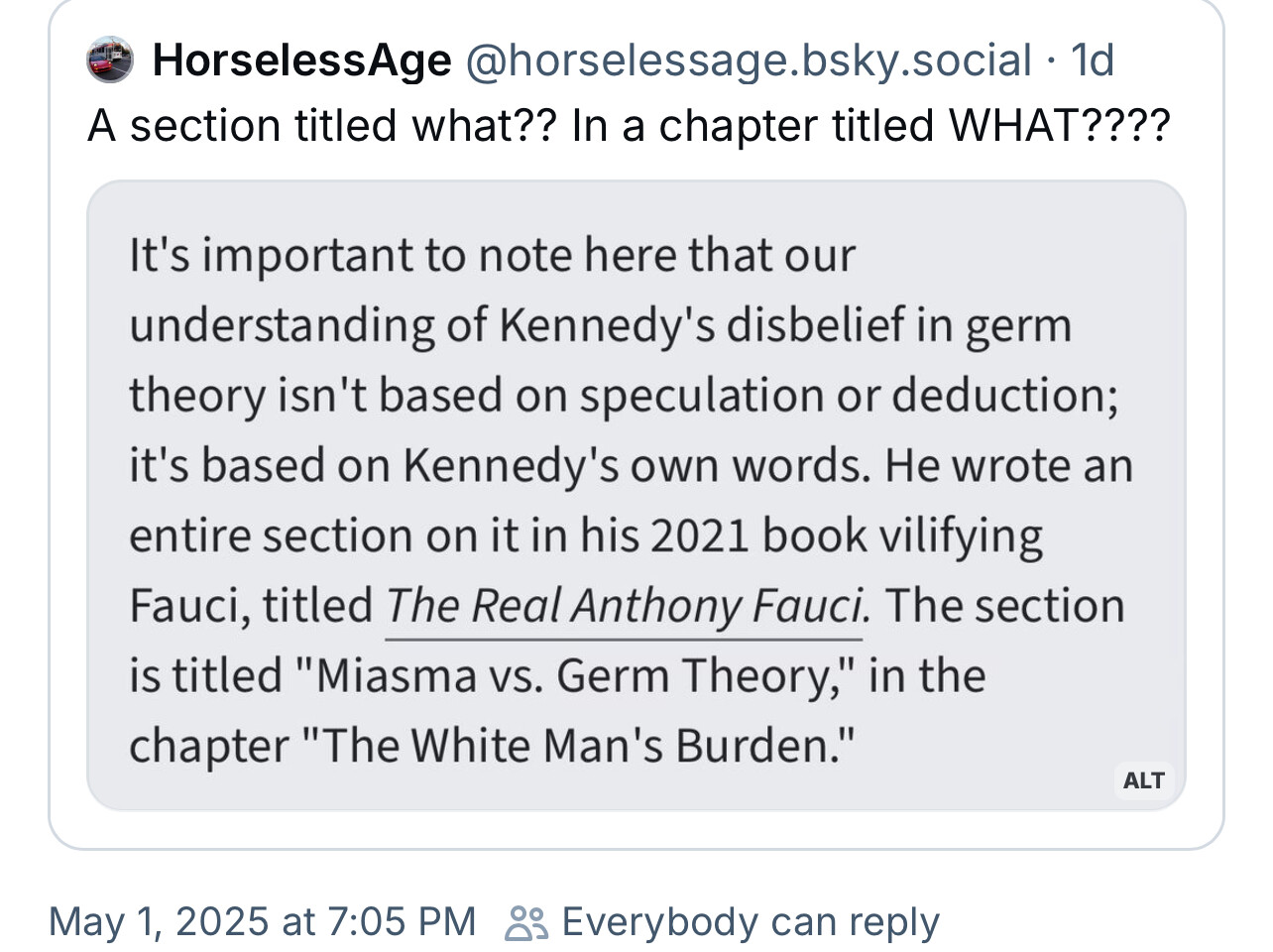Click the @horselessage.bsky.social handle

749,60
